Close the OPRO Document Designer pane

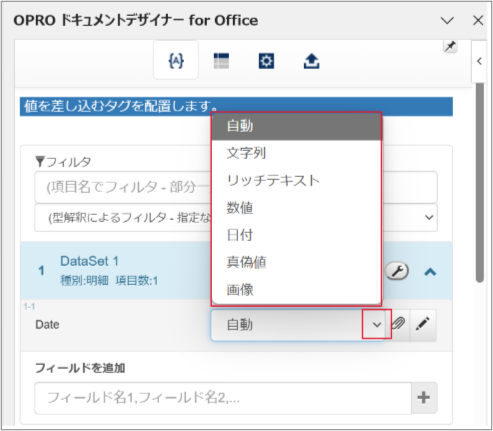pyautogui.click(x=478, y=20)
